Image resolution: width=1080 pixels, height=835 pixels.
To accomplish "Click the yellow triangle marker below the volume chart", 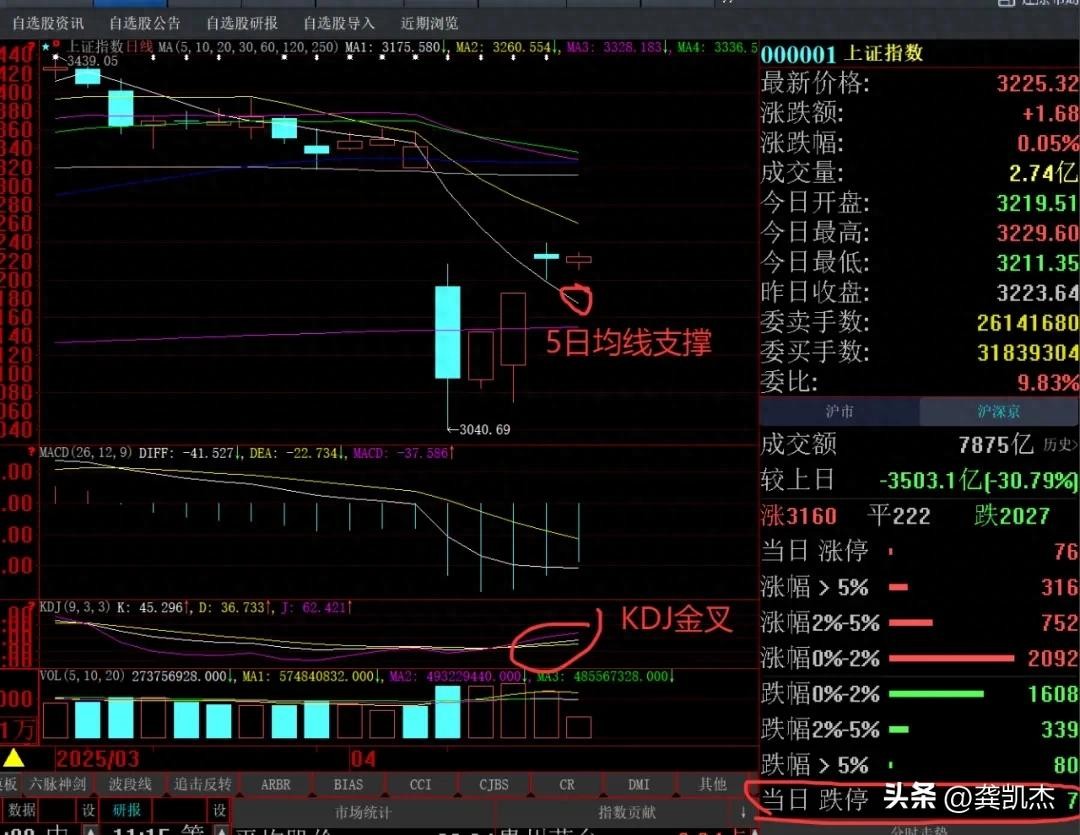I will (13, 757).
